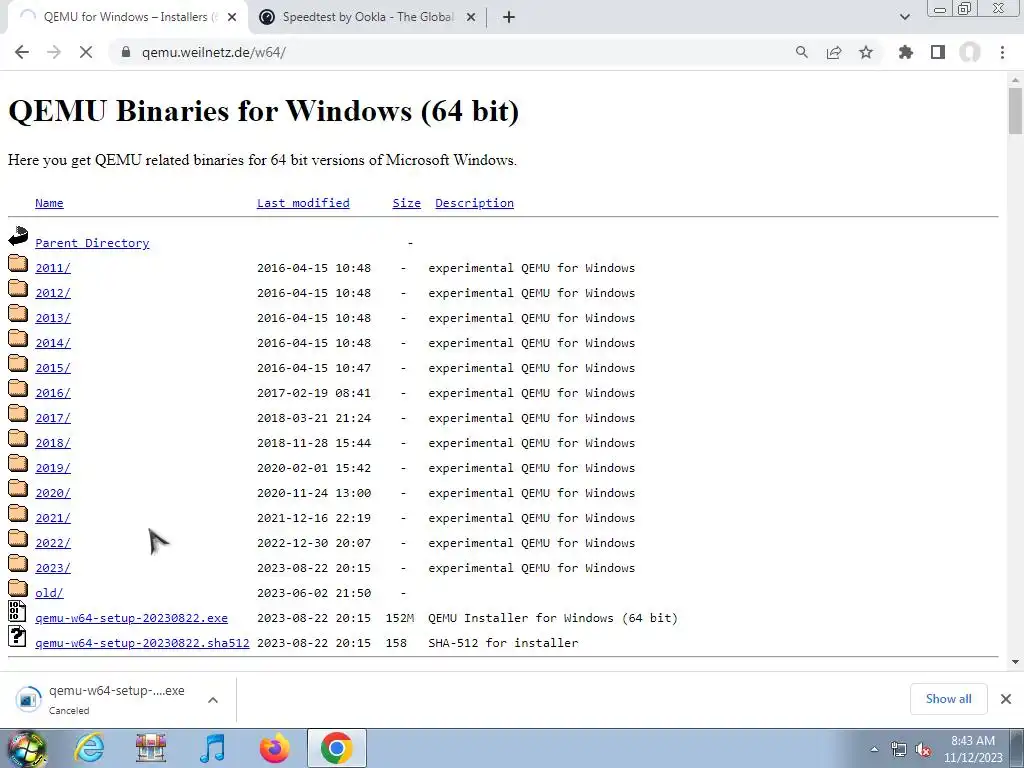Open the 2016/ folder link
The height and width of the screenshot is (768, 1024).
[x=53, y=393]
